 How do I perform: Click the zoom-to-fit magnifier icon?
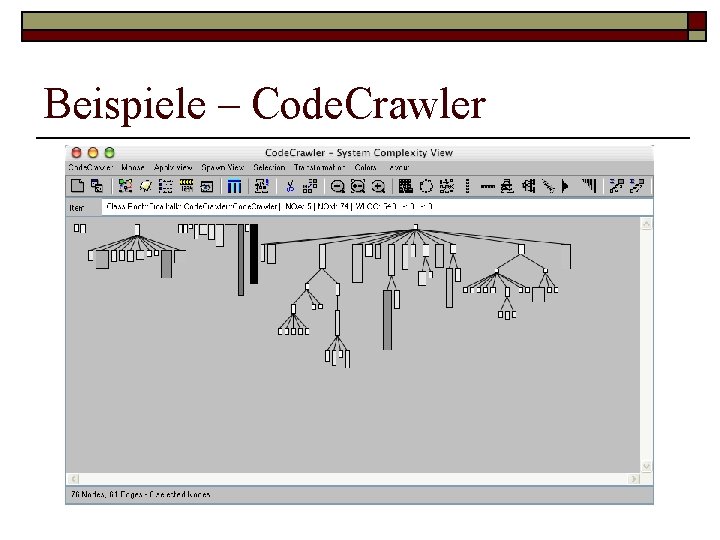click(358, 186)
